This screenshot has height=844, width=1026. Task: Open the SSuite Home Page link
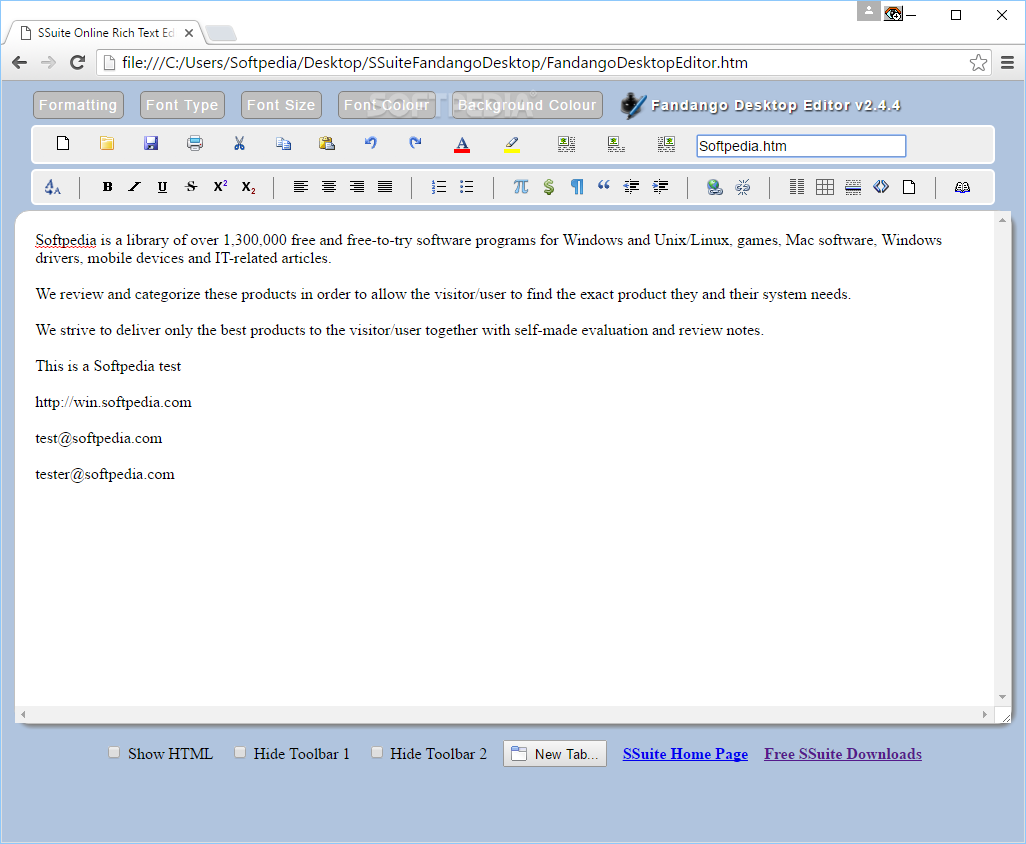685,754
